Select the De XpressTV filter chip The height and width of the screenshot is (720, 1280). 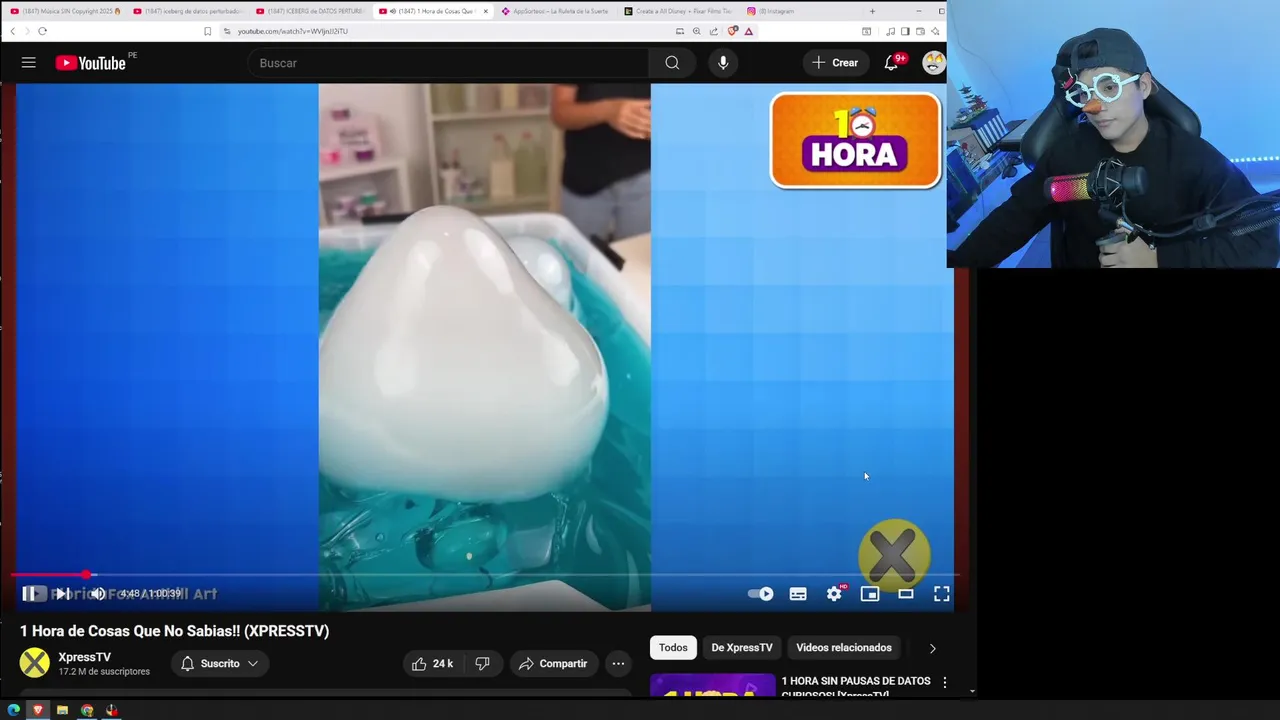click(x=742, y=648)
